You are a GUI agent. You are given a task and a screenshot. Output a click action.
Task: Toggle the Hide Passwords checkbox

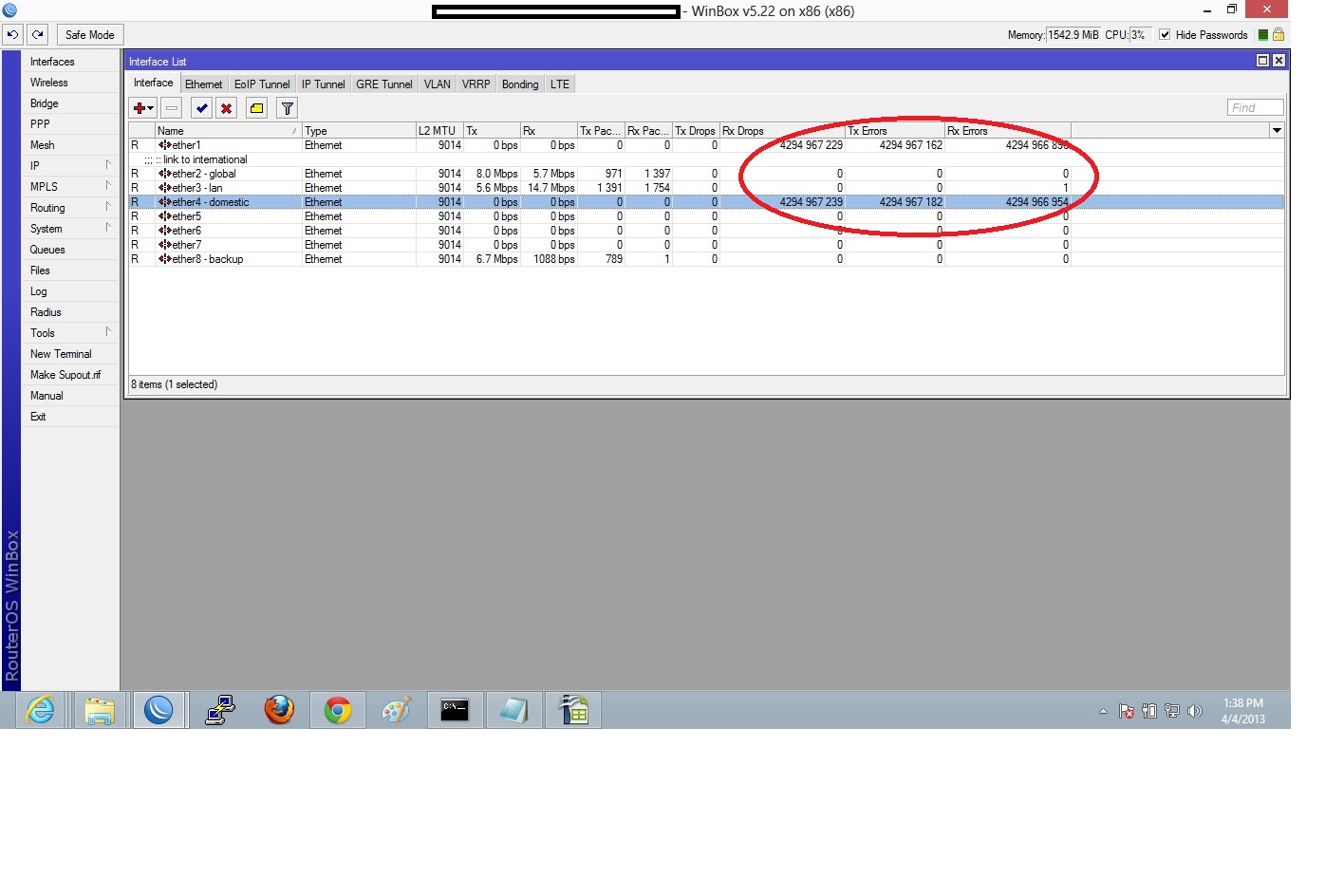(1165, 35)
